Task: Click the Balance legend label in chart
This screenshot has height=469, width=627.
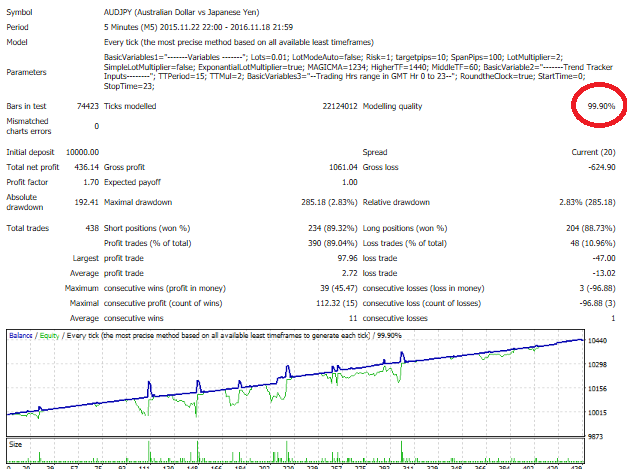Action: click(21, 335)
